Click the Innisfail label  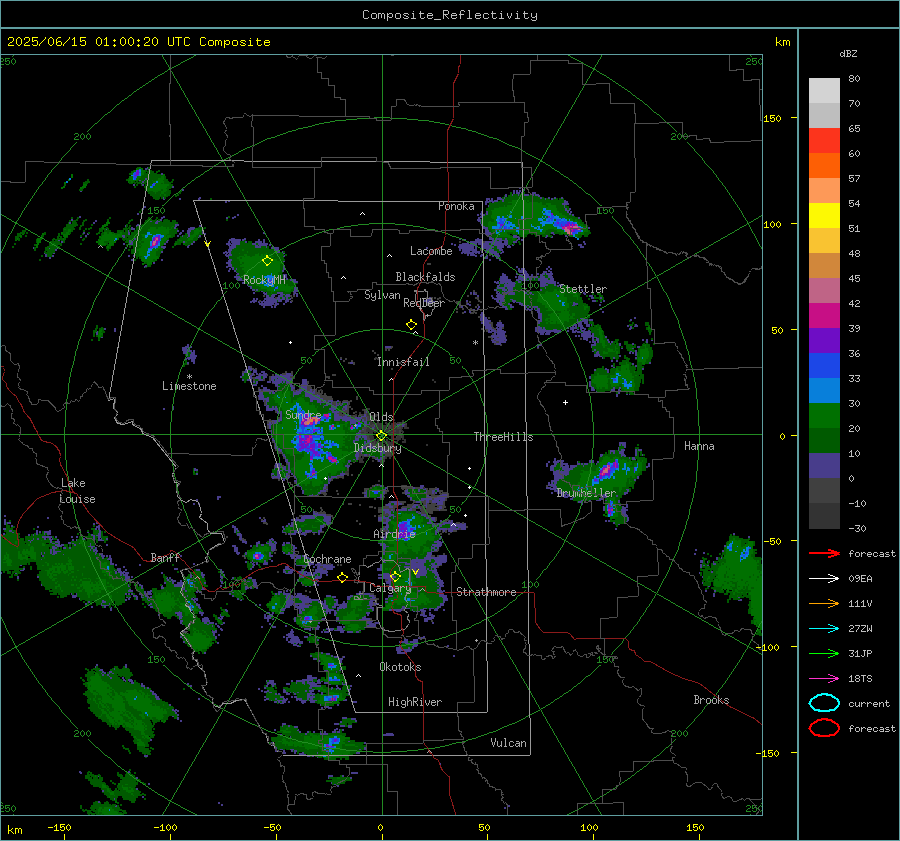pyautogui.click(x=403, y=362)
